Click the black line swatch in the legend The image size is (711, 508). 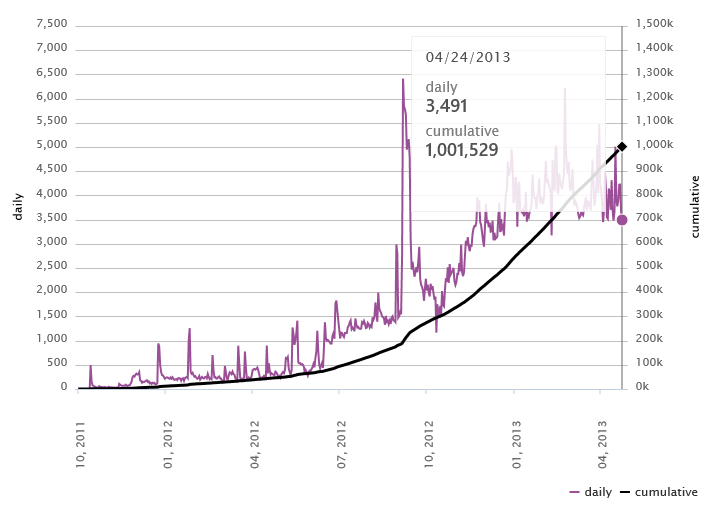(x=626, y=492)
